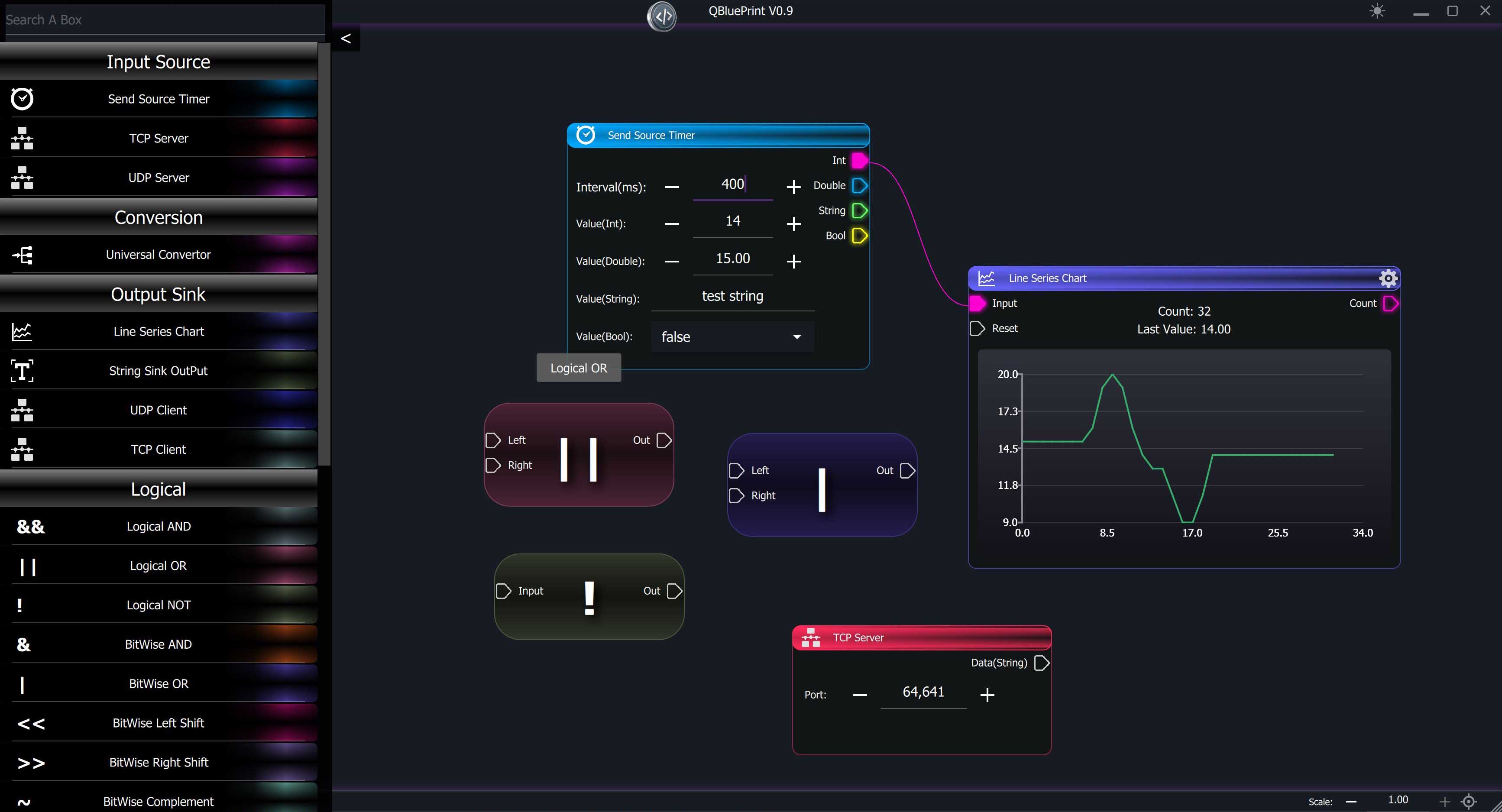
Task: Collapse the sidebar with the arrow button
Action: pos(346,39)
